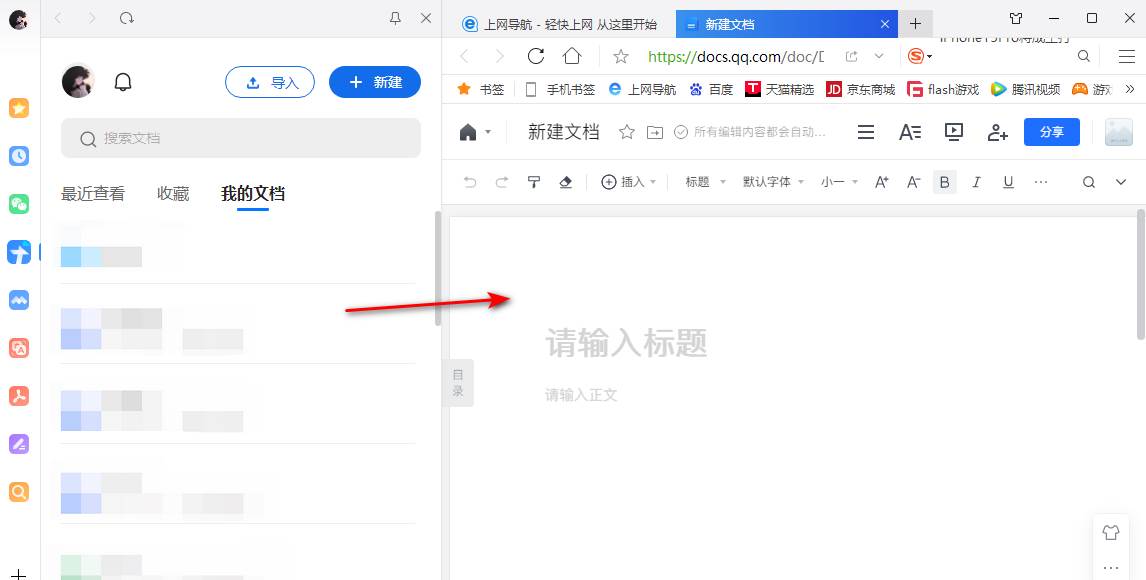Collapse the editing toolbar chevron
Screen dimensions: 1146x580
click(x=1121, y=182)
